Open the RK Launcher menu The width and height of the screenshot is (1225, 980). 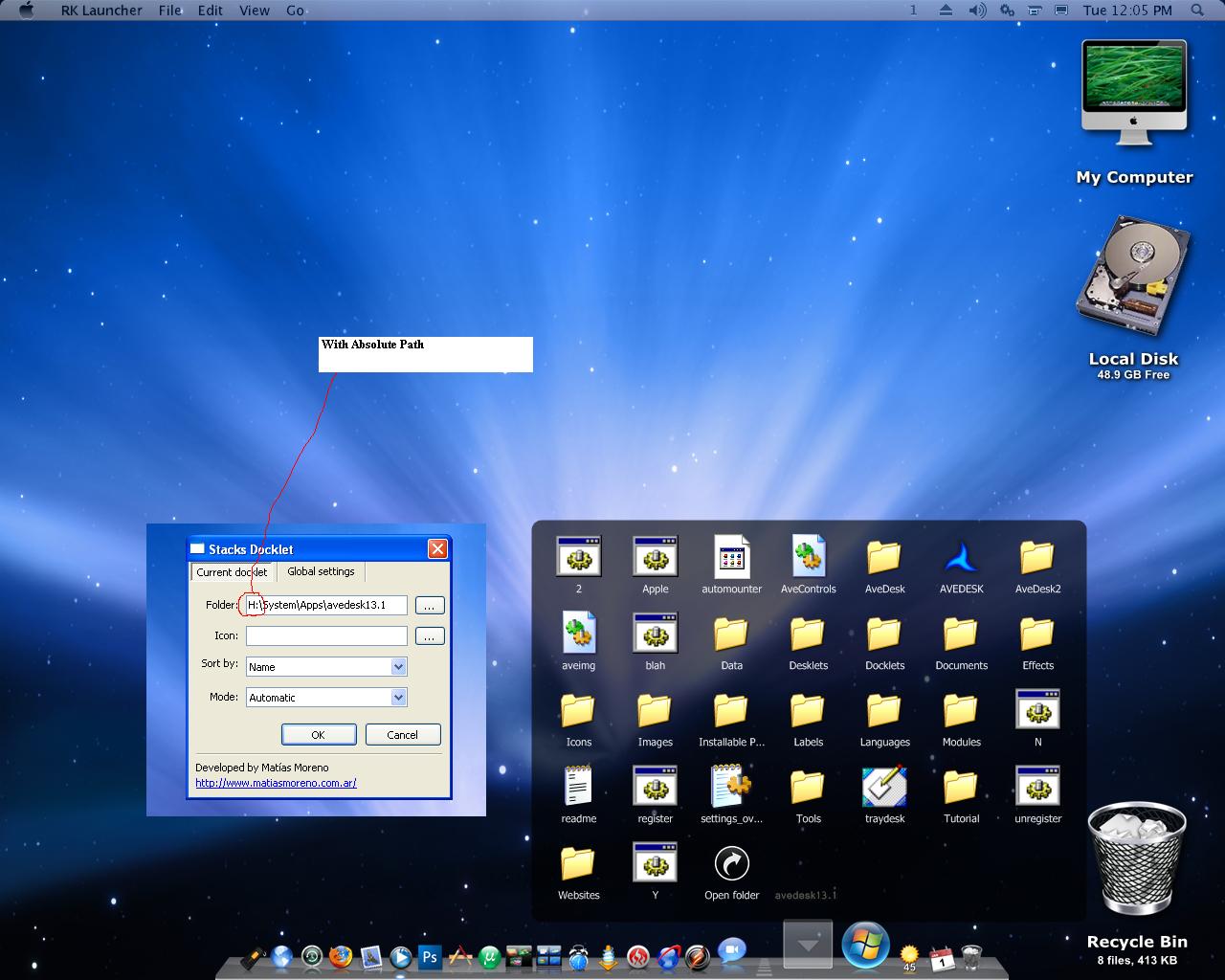tap(101, 11)
